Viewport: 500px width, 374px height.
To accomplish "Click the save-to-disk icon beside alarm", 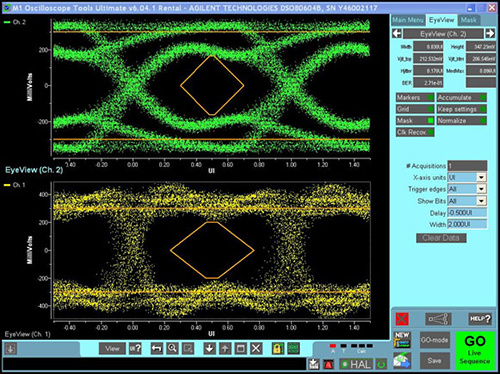I will 314,364.
